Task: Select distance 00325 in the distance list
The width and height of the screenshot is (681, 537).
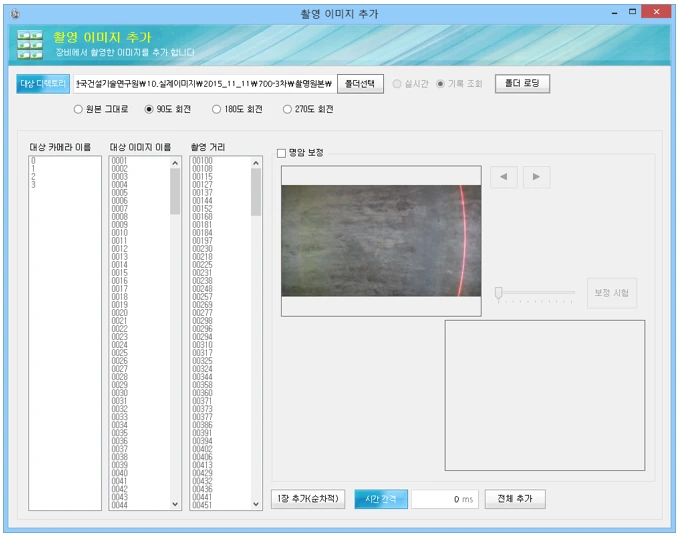Action: 221,361
